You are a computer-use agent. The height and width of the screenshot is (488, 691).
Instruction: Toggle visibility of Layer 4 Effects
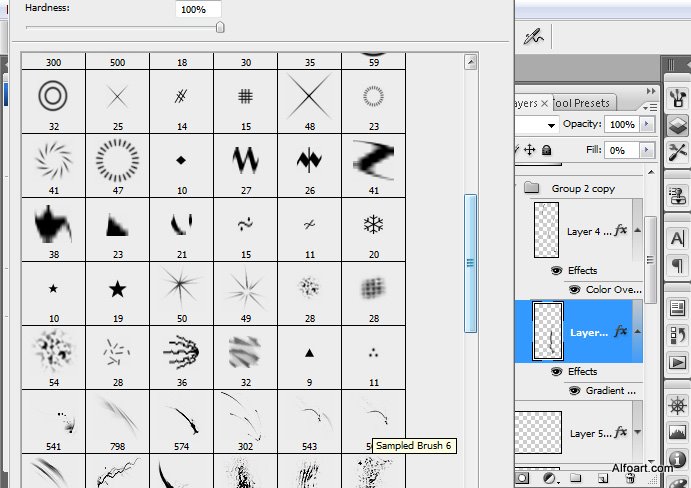coord(557,270)
